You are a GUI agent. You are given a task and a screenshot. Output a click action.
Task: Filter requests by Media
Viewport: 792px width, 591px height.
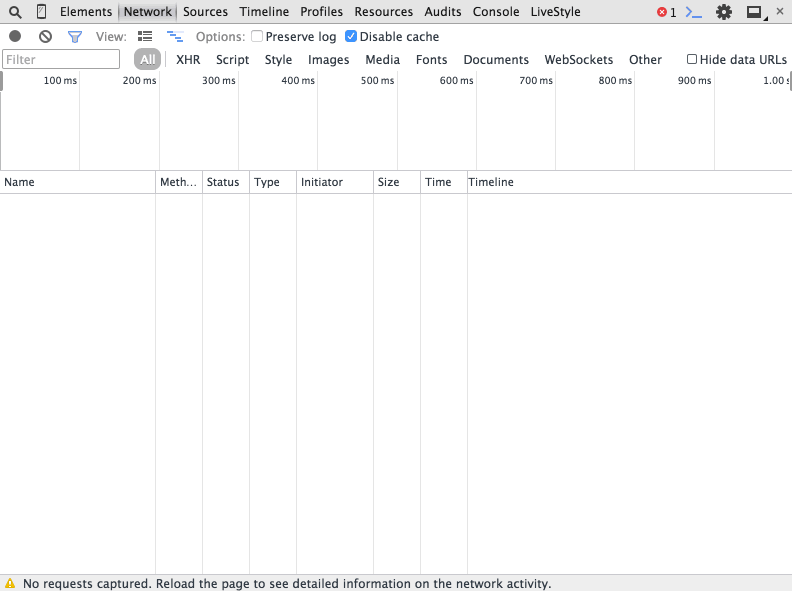pos(382,60)
